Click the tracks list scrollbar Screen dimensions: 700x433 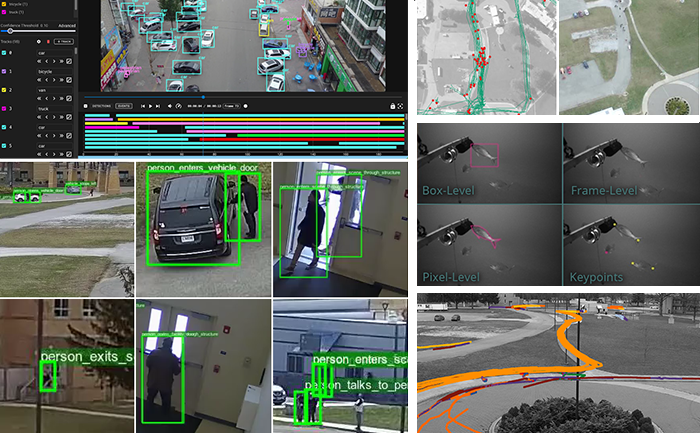(75, 52)
